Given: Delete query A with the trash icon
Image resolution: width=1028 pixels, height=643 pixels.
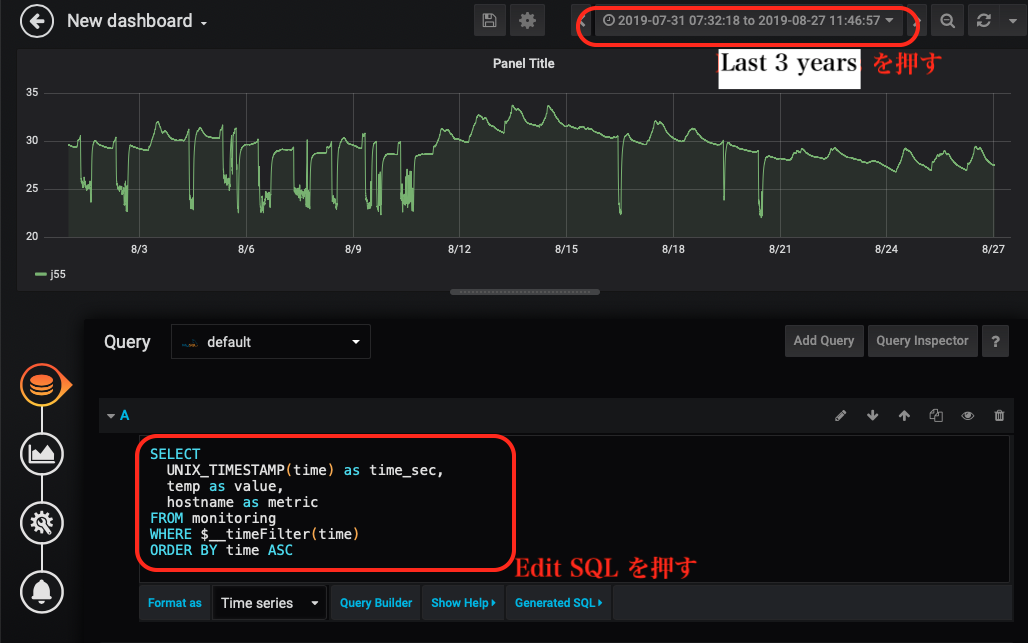Looking at the screenshot, I should (999, 416).
